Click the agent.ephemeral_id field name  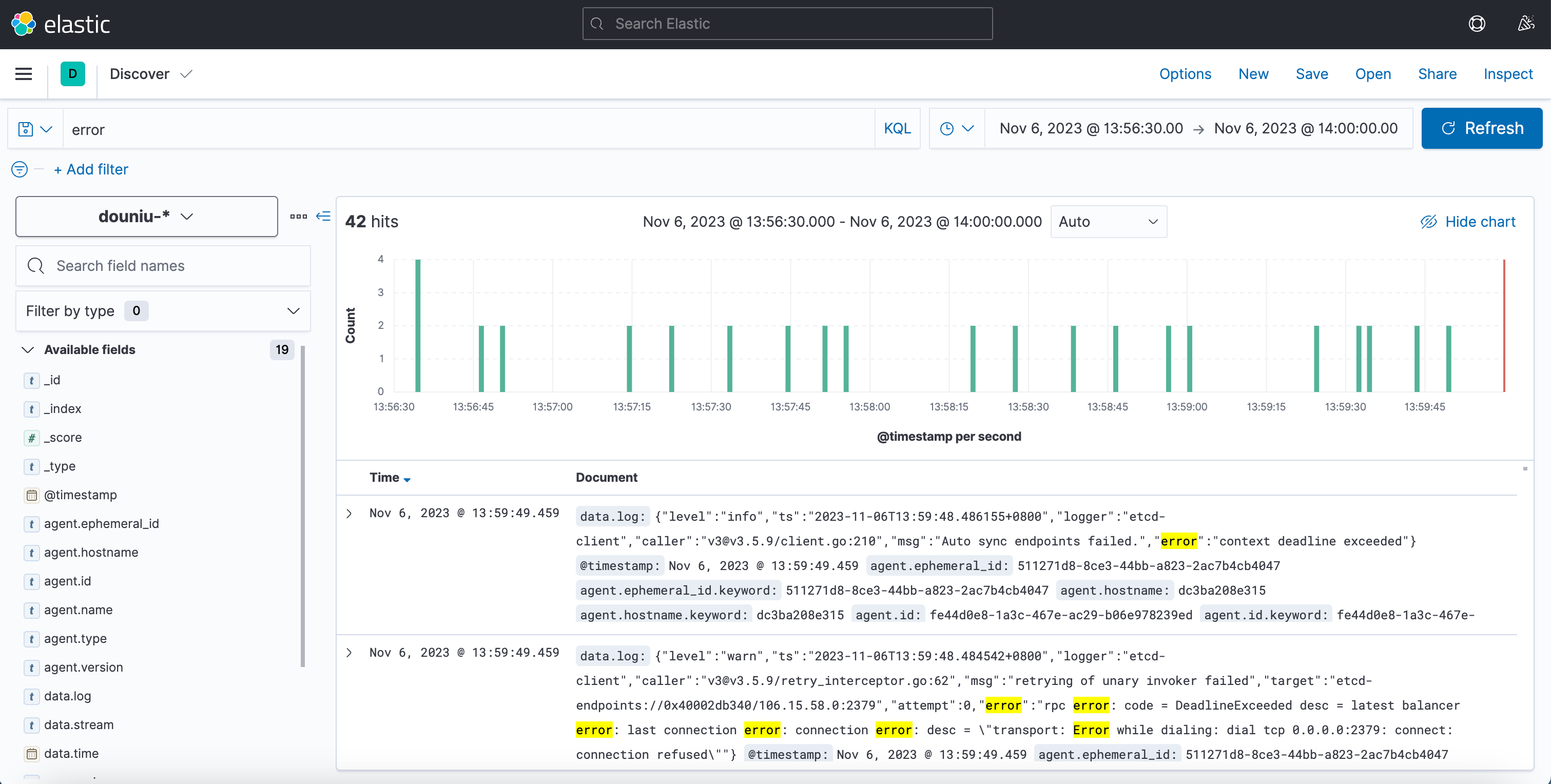pyautogui.click(x=101, y=524)
